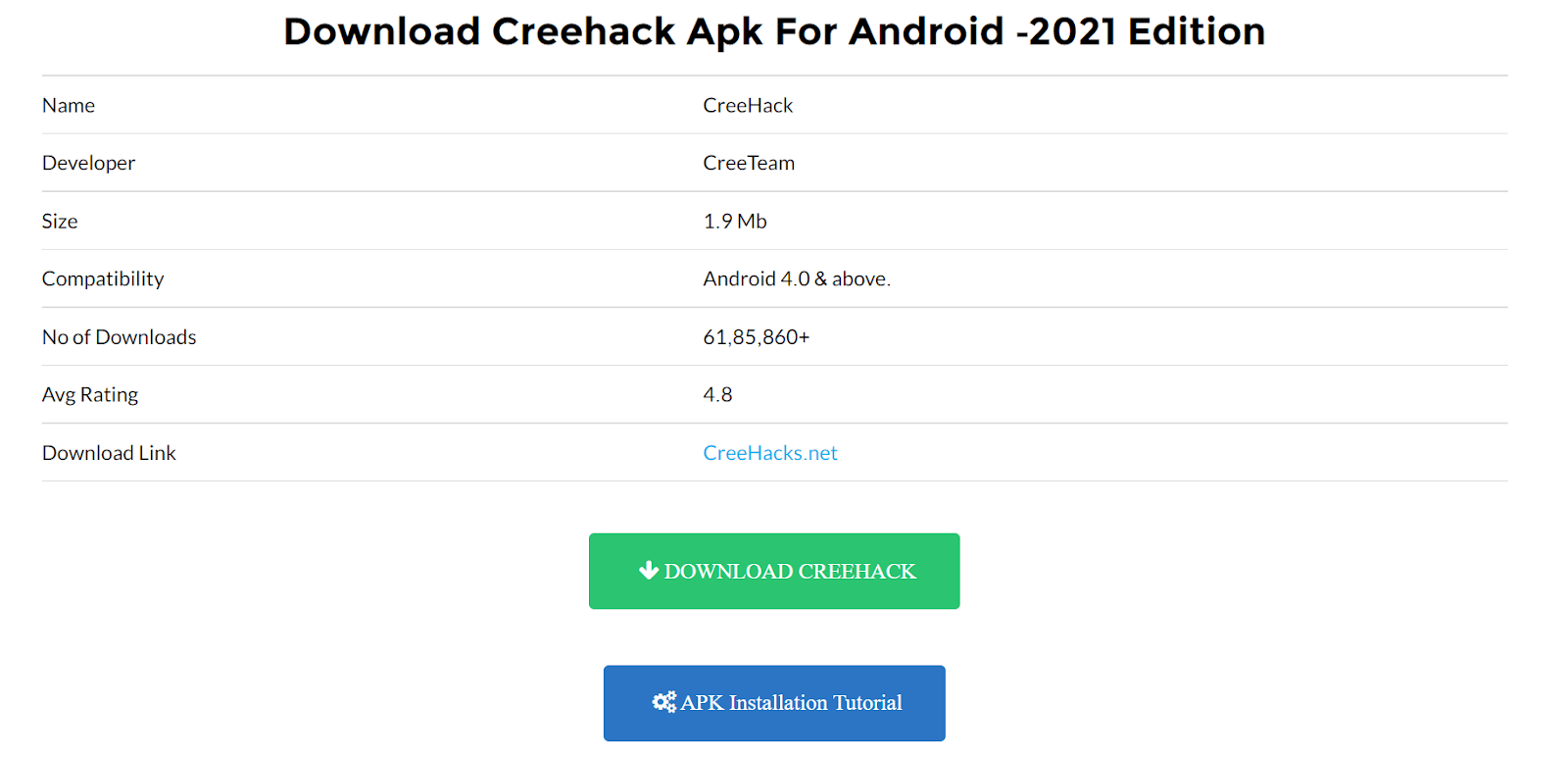Open the APK Installation Tutorial button
Viewport: 1568px width, 757px height.
coord(774,703)
